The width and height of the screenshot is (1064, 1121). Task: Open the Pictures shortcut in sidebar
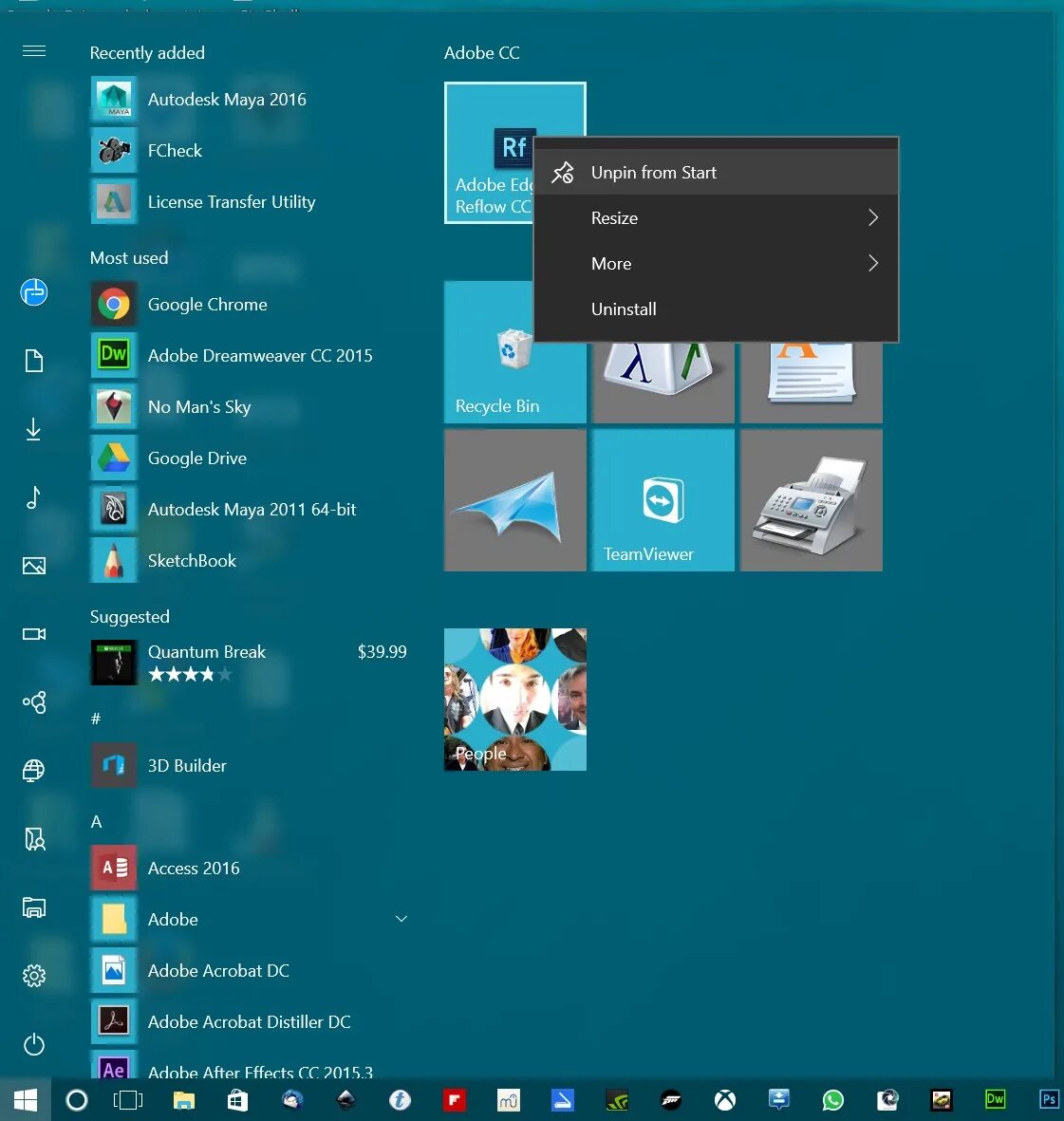(x=34, y=567)
